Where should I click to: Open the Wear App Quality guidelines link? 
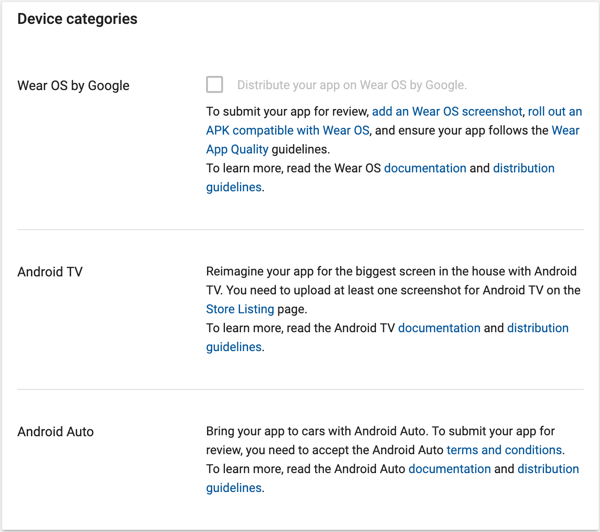tap(237, 149)
